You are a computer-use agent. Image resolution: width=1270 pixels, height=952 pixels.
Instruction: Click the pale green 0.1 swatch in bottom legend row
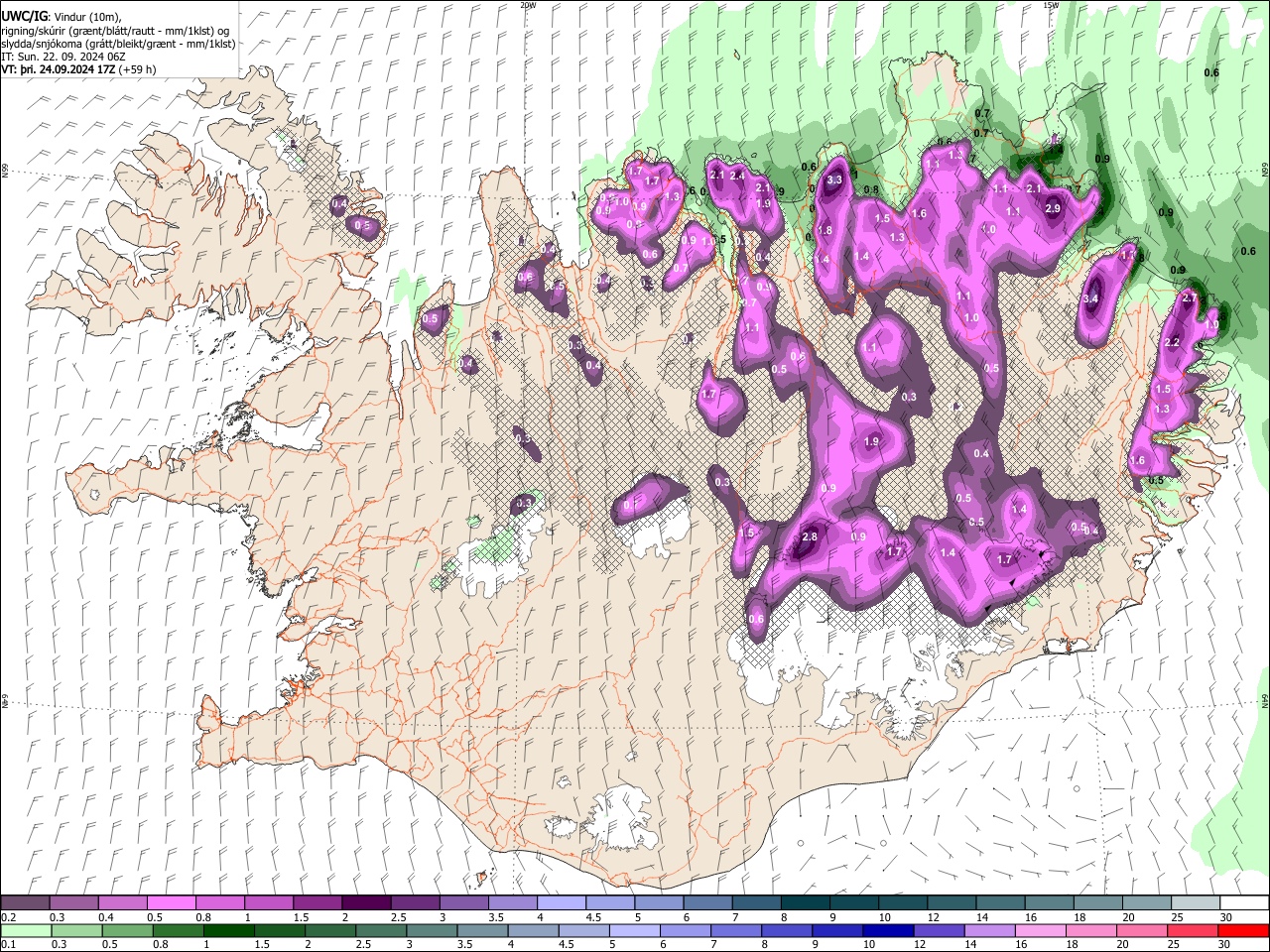25,930
